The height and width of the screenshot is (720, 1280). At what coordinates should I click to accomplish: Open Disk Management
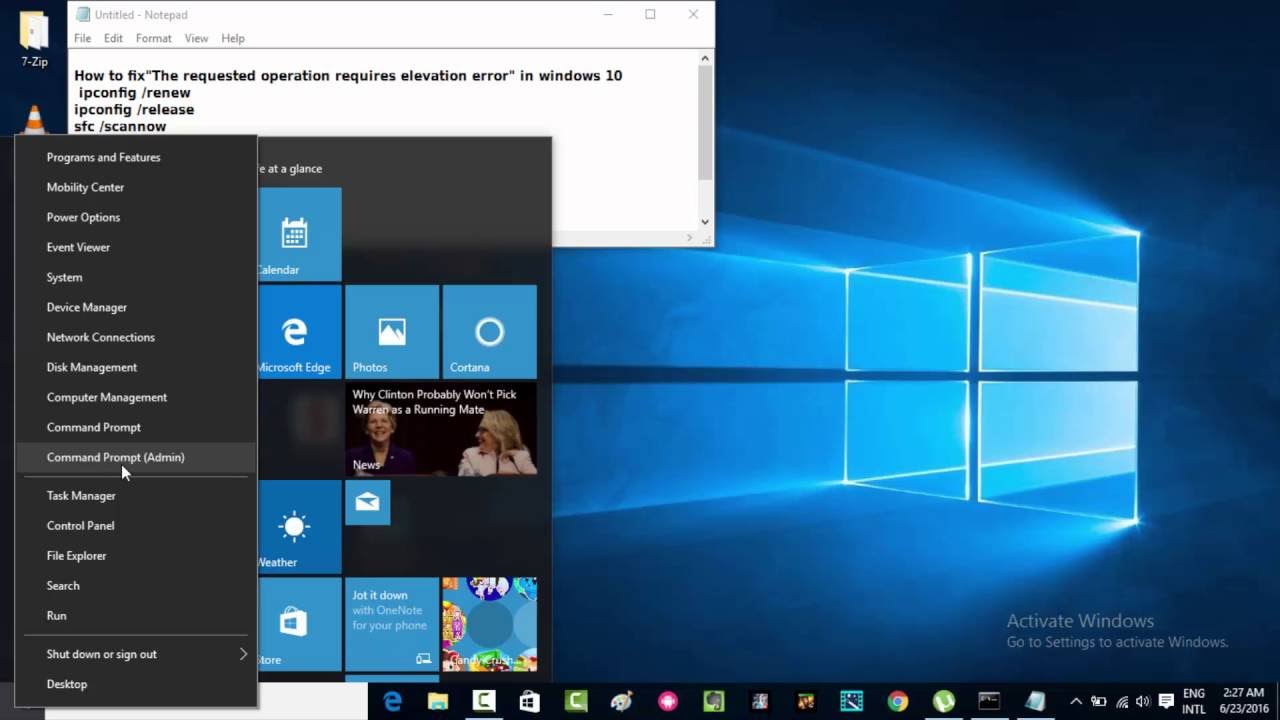click(x=136, y=367)
